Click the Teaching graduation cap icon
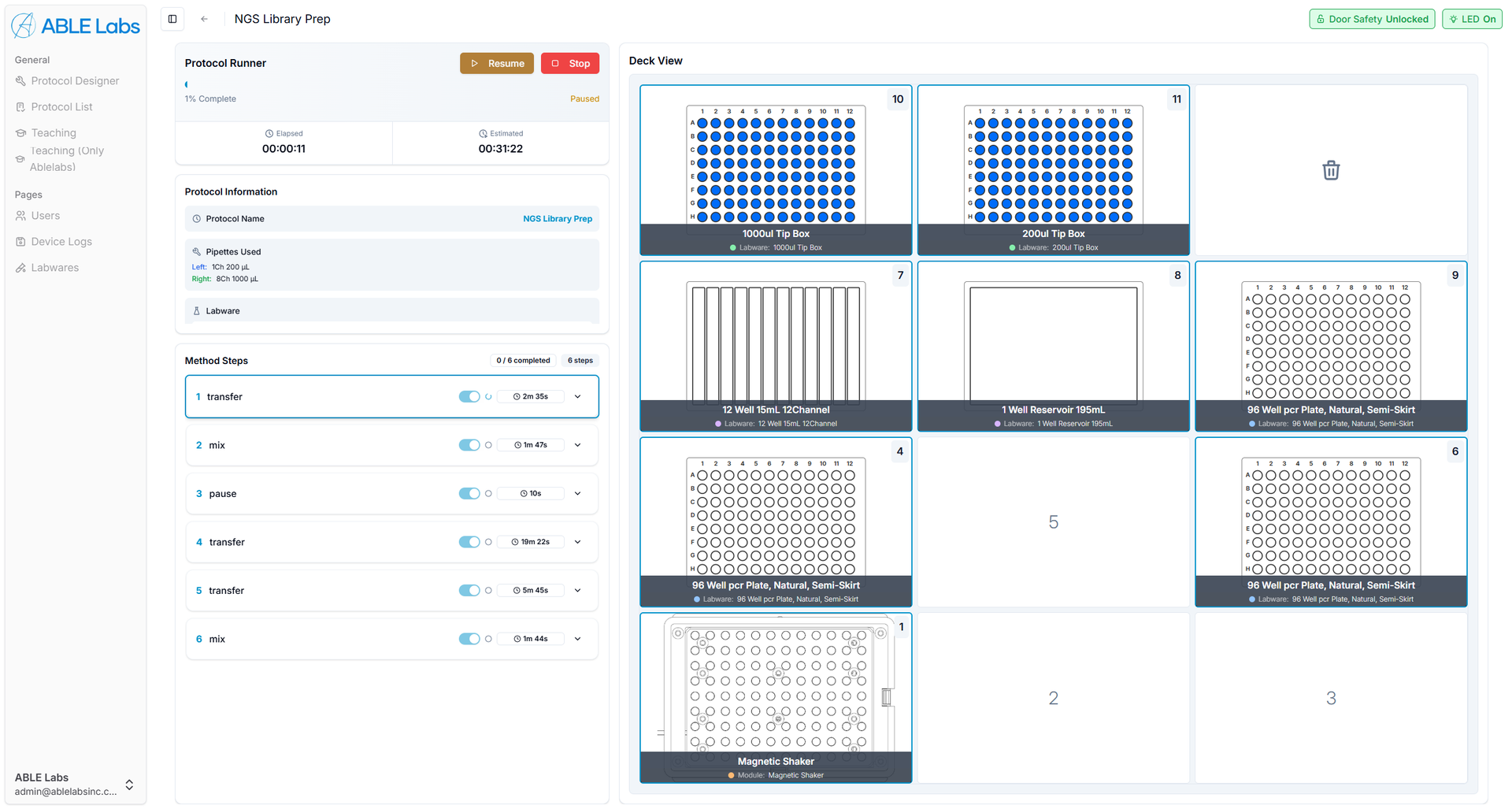 (20, 133)
